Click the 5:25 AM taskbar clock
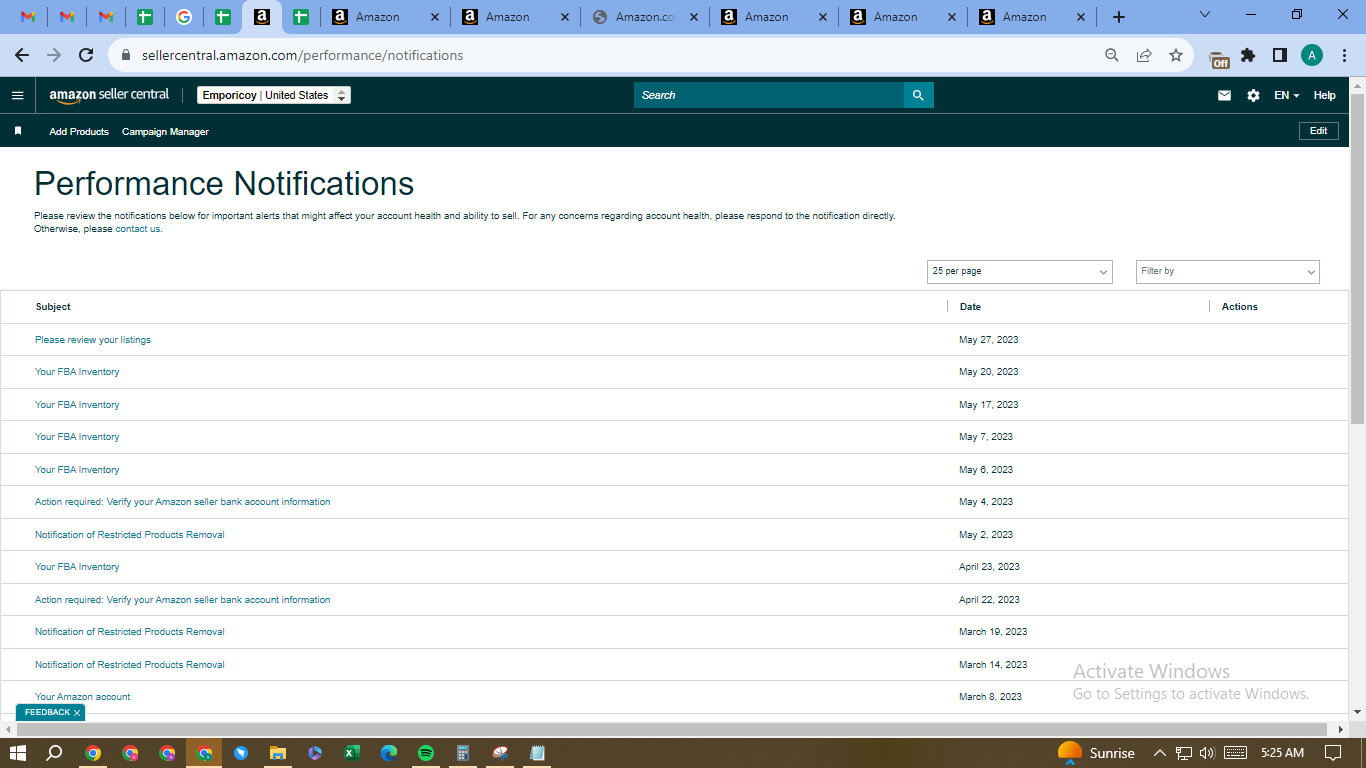Screen dimensions: 1366x768 pyautogui.click(x=1282, y=753)
